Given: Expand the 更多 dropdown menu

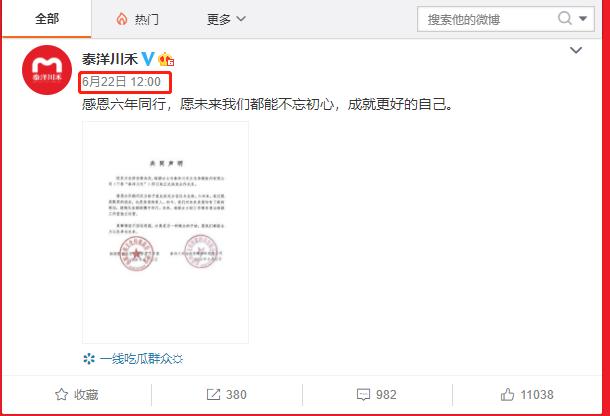Looking at the screenshot, I should pos(226,19).
